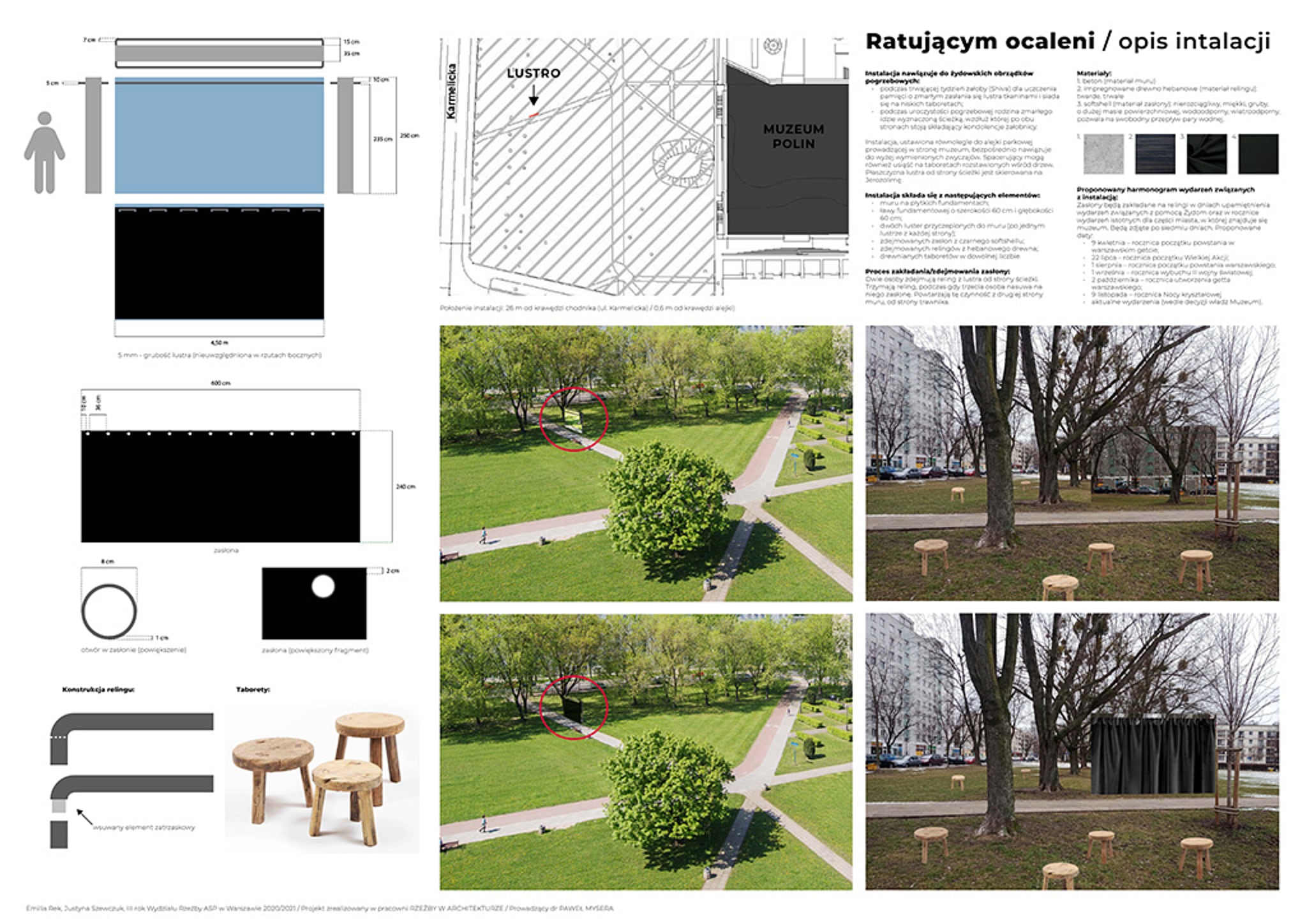This screenshot has width=1307, height=924.
Task: Click the black curtain in lower park photo
Action: (x=1153, y=755)
